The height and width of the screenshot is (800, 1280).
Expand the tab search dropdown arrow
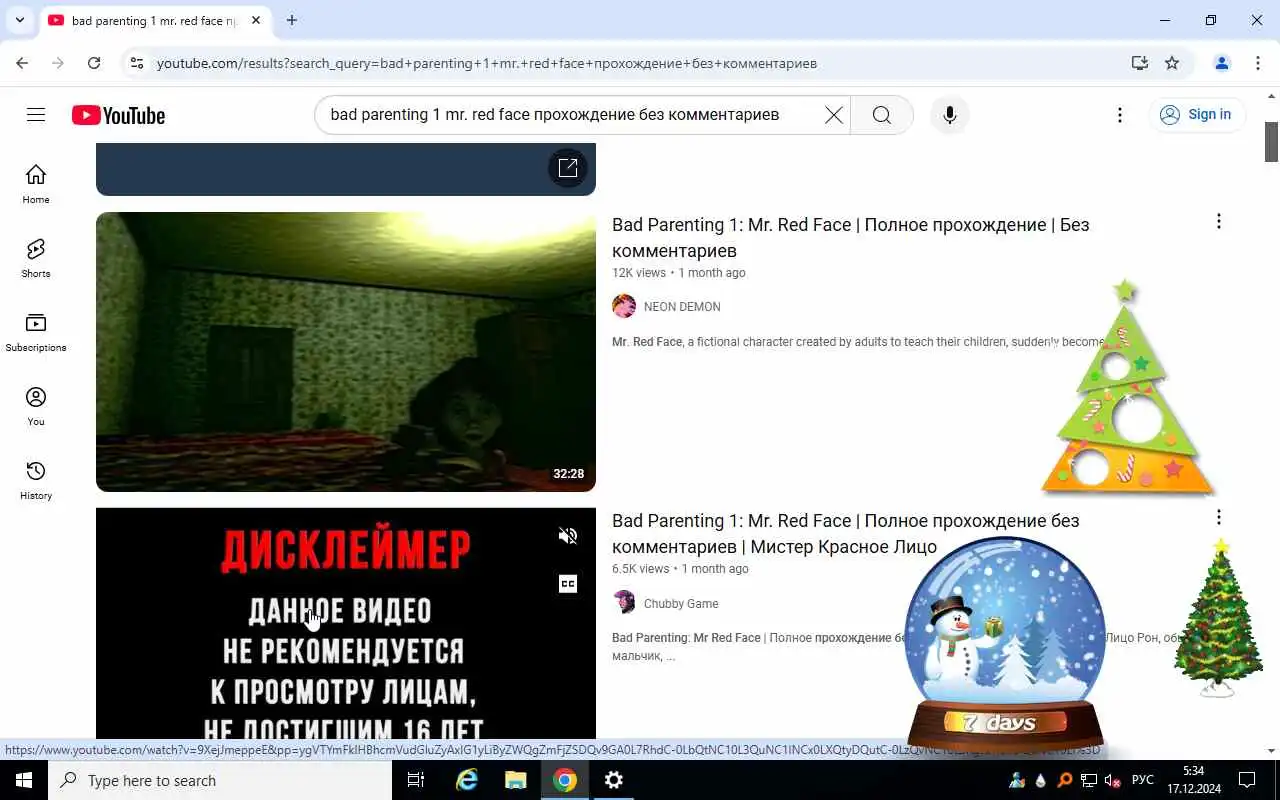20,20
